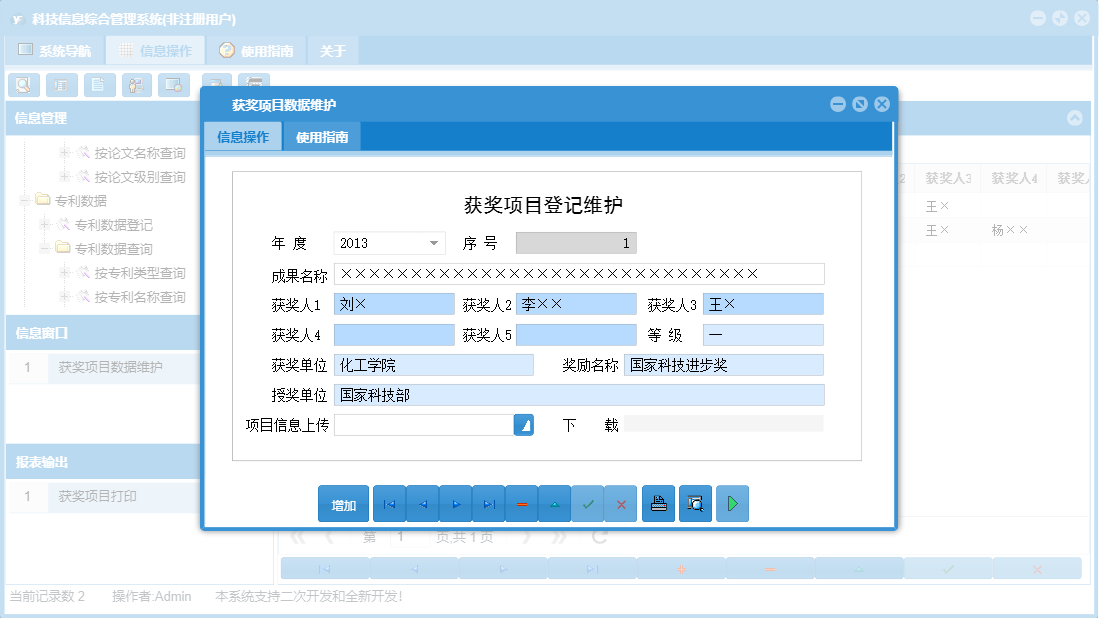Click the green run arrow icon
This screenshot has height=618, width=1099.
[x=732, y=503]
